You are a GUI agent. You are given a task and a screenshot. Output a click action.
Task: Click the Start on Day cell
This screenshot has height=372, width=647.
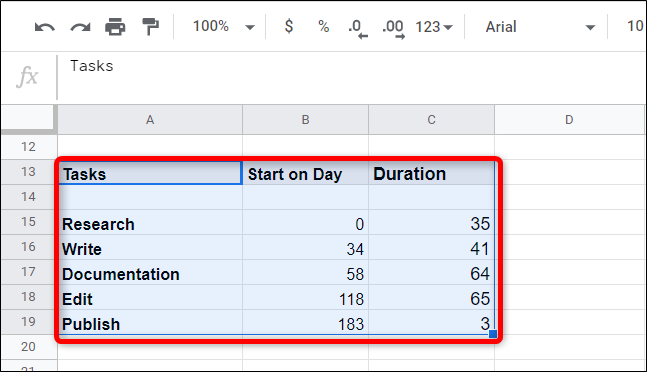pos(305,173)
